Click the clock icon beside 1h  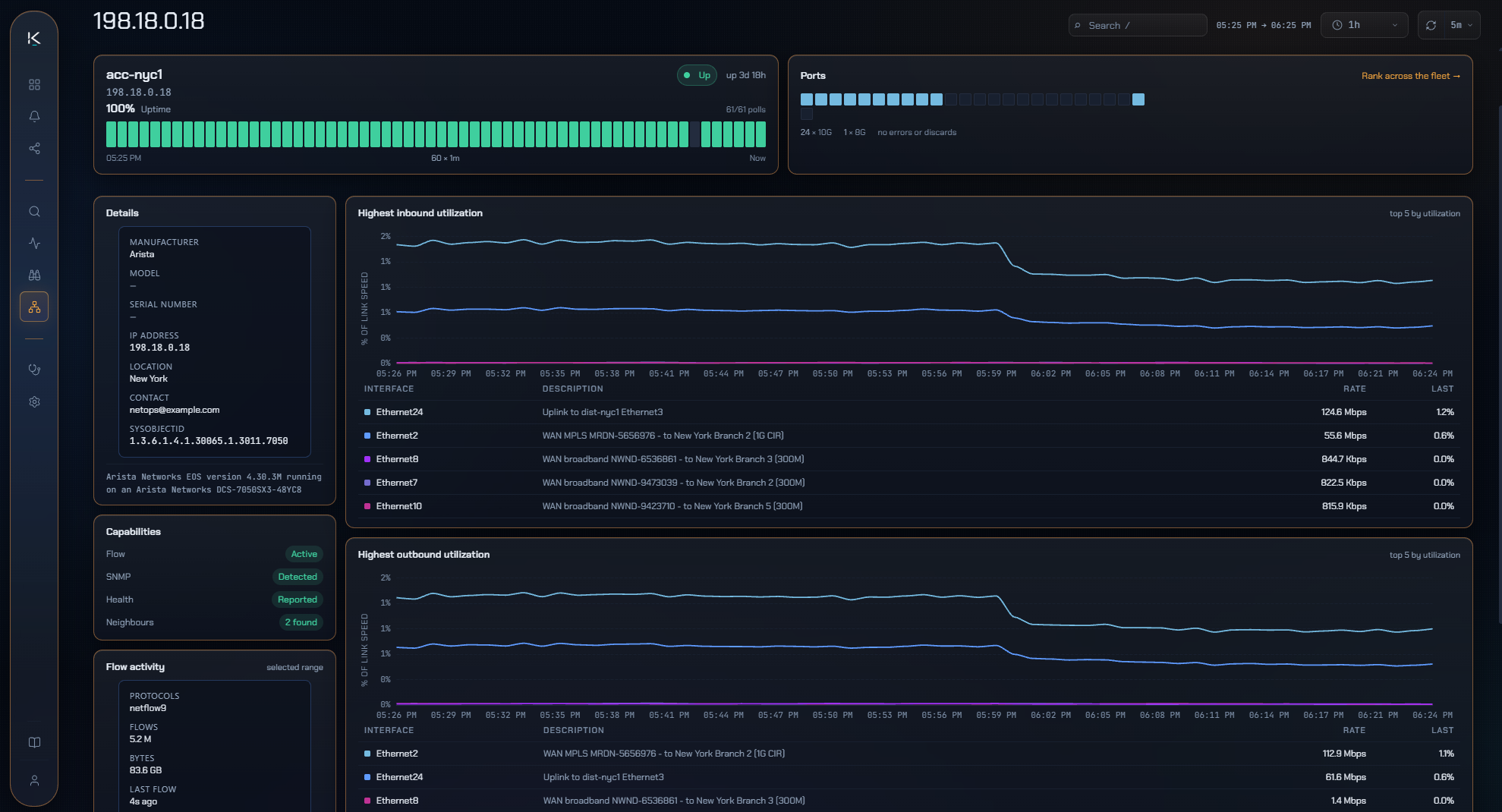[x=1337, y=25]
